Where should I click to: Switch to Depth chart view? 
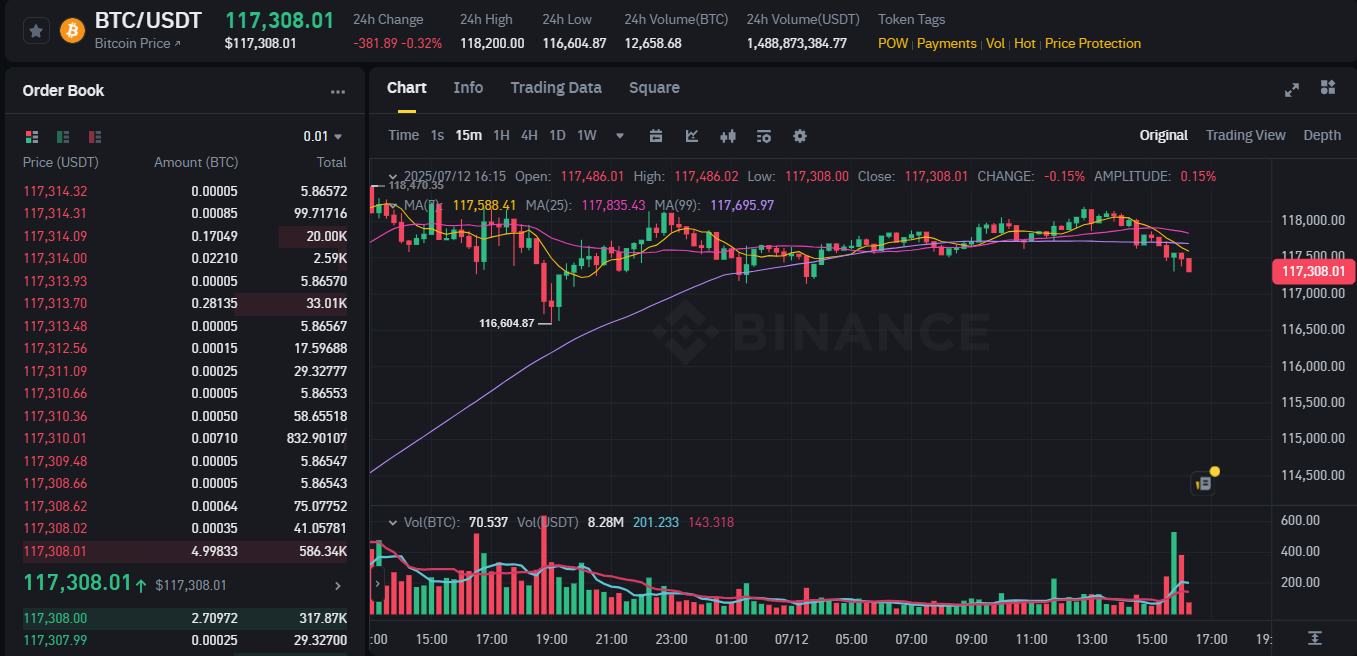coord(1322,135)
